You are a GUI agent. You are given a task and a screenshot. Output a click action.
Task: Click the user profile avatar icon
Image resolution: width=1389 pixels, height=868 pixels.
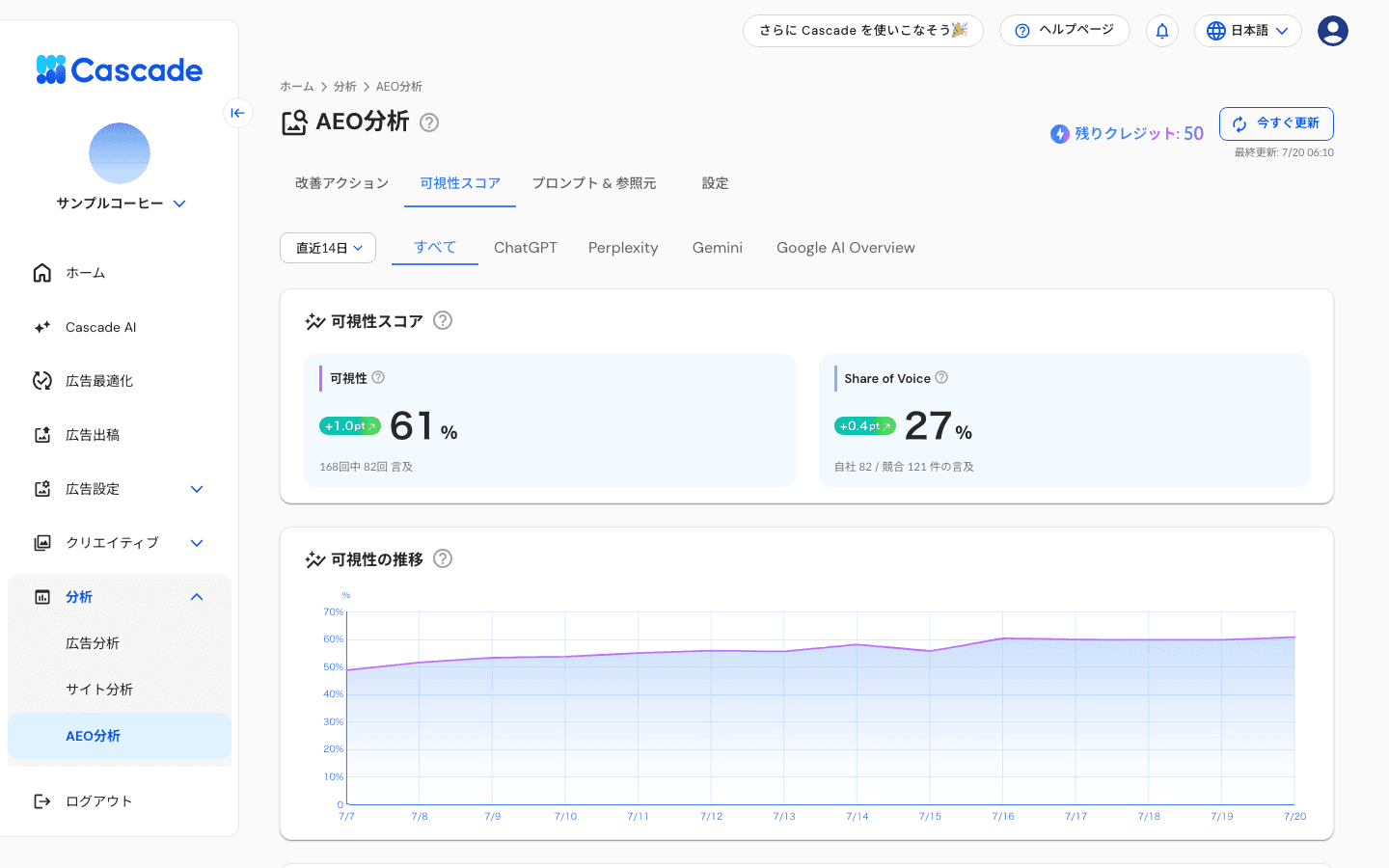tap(1333, 31)
